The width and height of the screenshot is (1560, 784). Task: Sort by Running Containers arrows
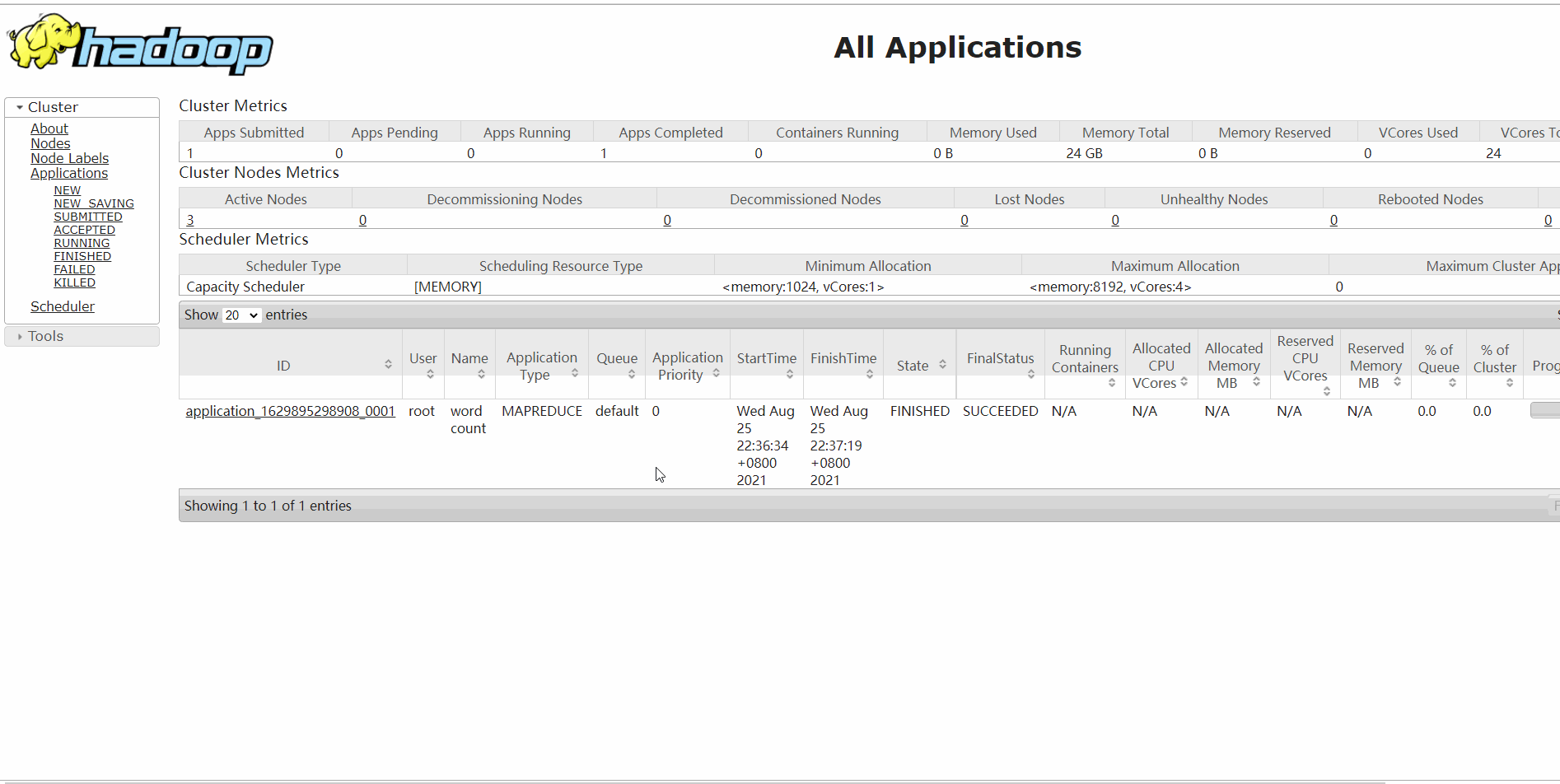click(1112, 383)
